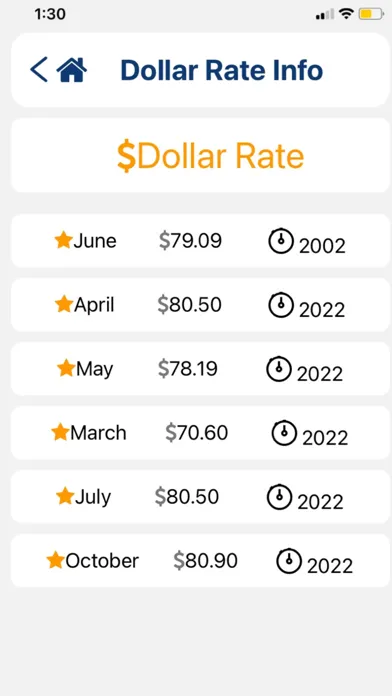392x696 pixels.
Task: Tap the clock icon in April row
Action: click(x=281, y=305)
